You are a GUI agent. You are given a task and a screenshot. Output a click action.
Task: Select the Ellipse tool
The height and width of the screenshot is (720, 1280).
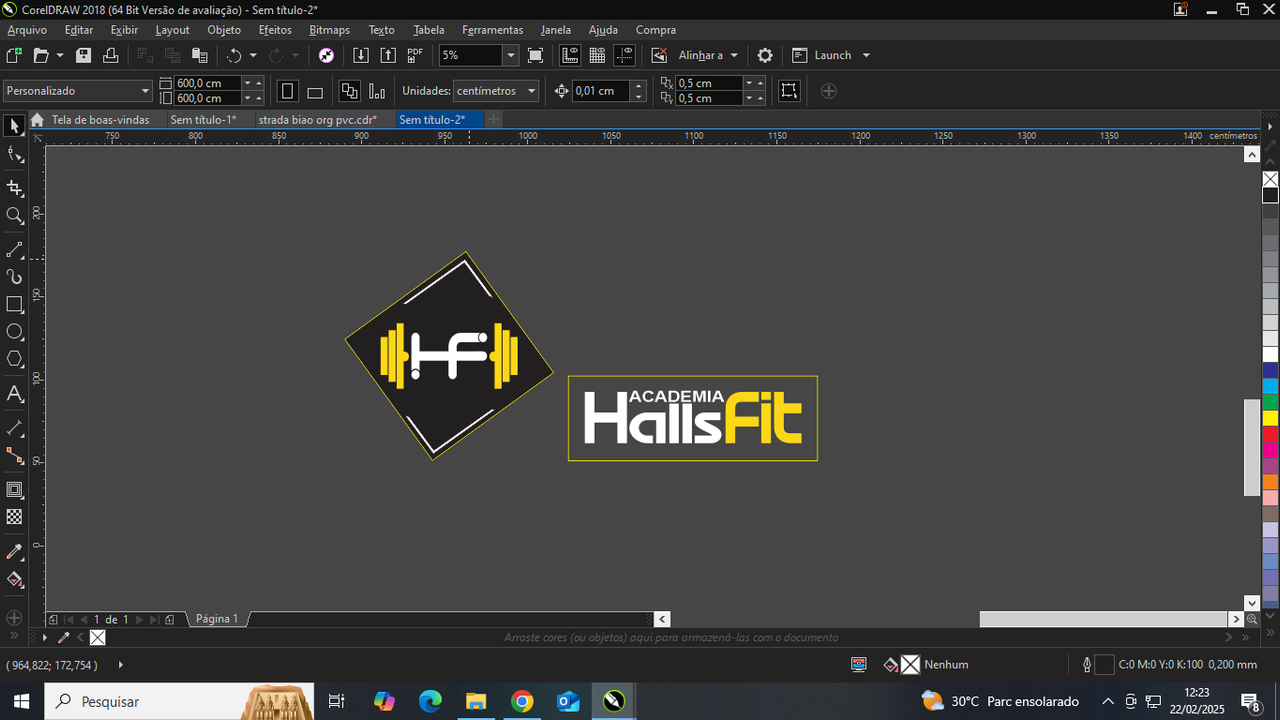[x=14, y=332]
